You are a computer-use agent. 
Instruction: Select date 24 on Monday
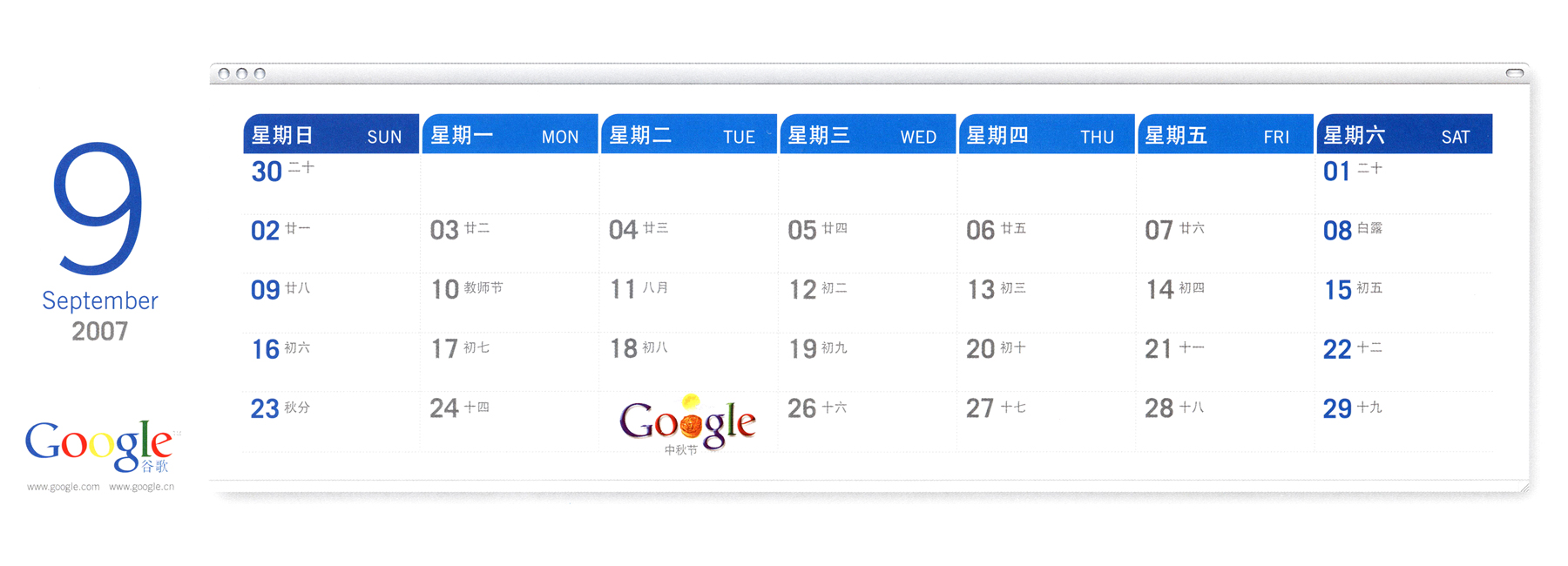tap(444, 409)
